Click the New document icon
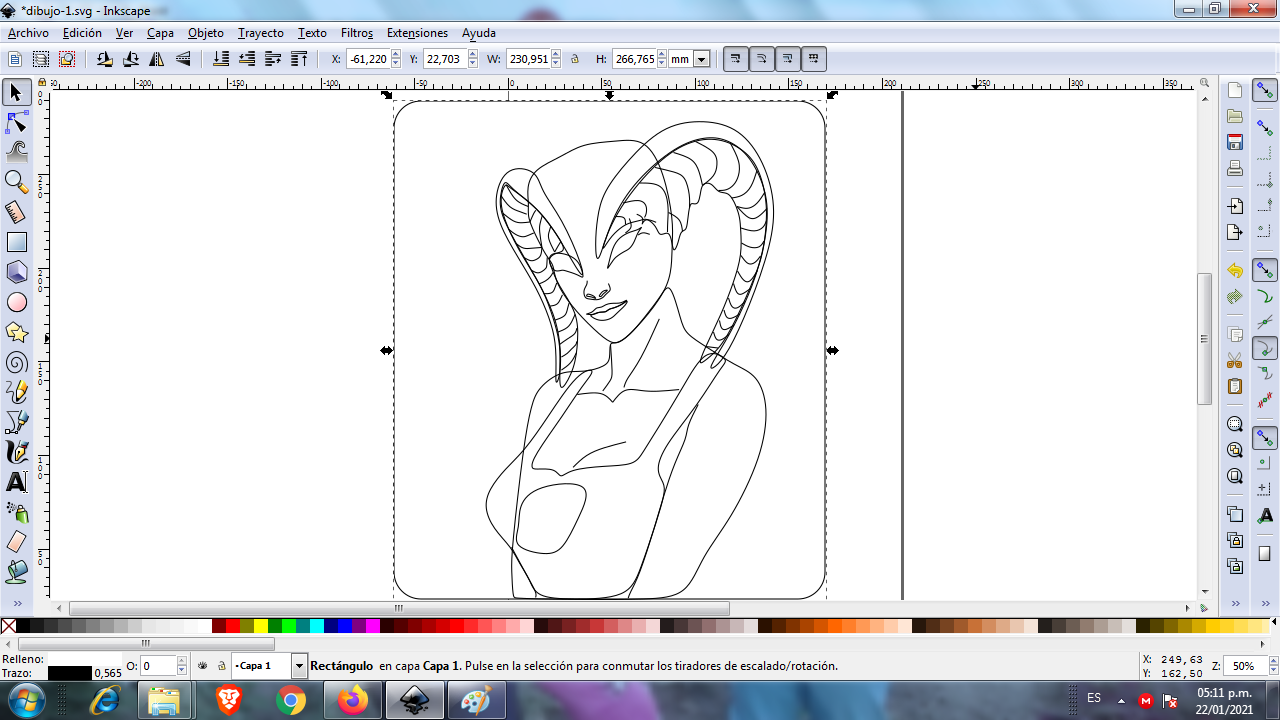 coord(1235,90)
